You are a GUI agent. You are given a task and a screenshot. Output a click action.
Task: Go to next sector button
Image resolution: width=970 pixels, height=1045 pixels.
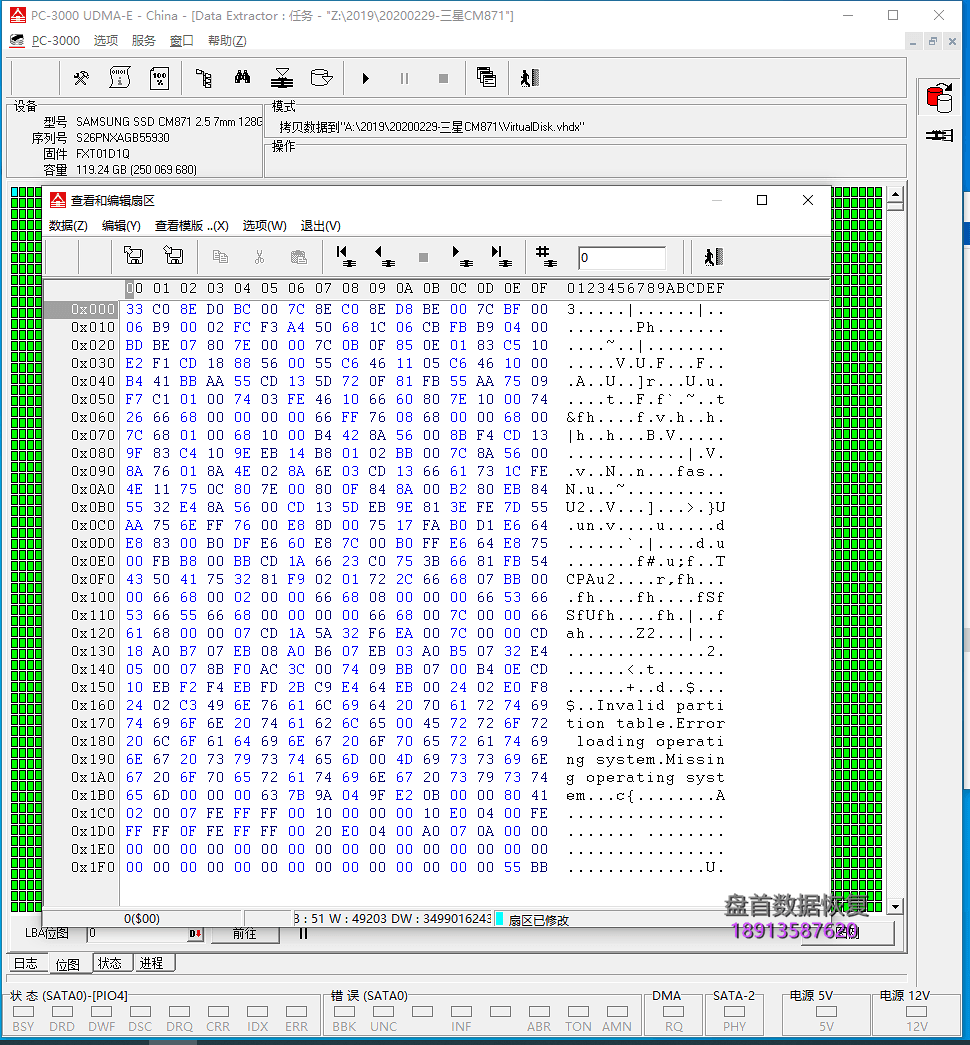click(463, 257)
